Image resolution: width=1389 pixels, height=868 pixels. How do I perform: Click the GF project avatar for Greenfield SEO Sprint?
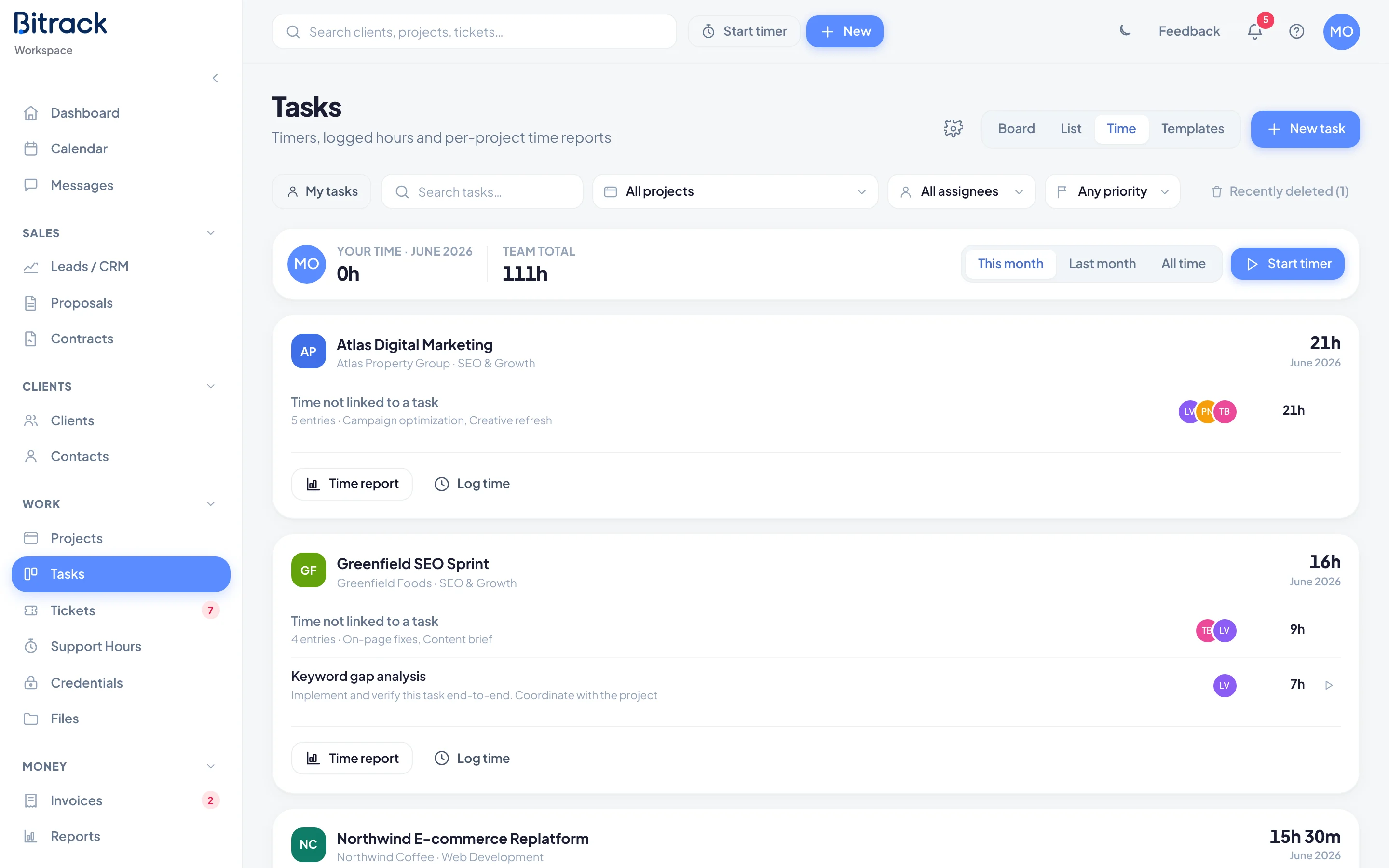tap(308, 570)
